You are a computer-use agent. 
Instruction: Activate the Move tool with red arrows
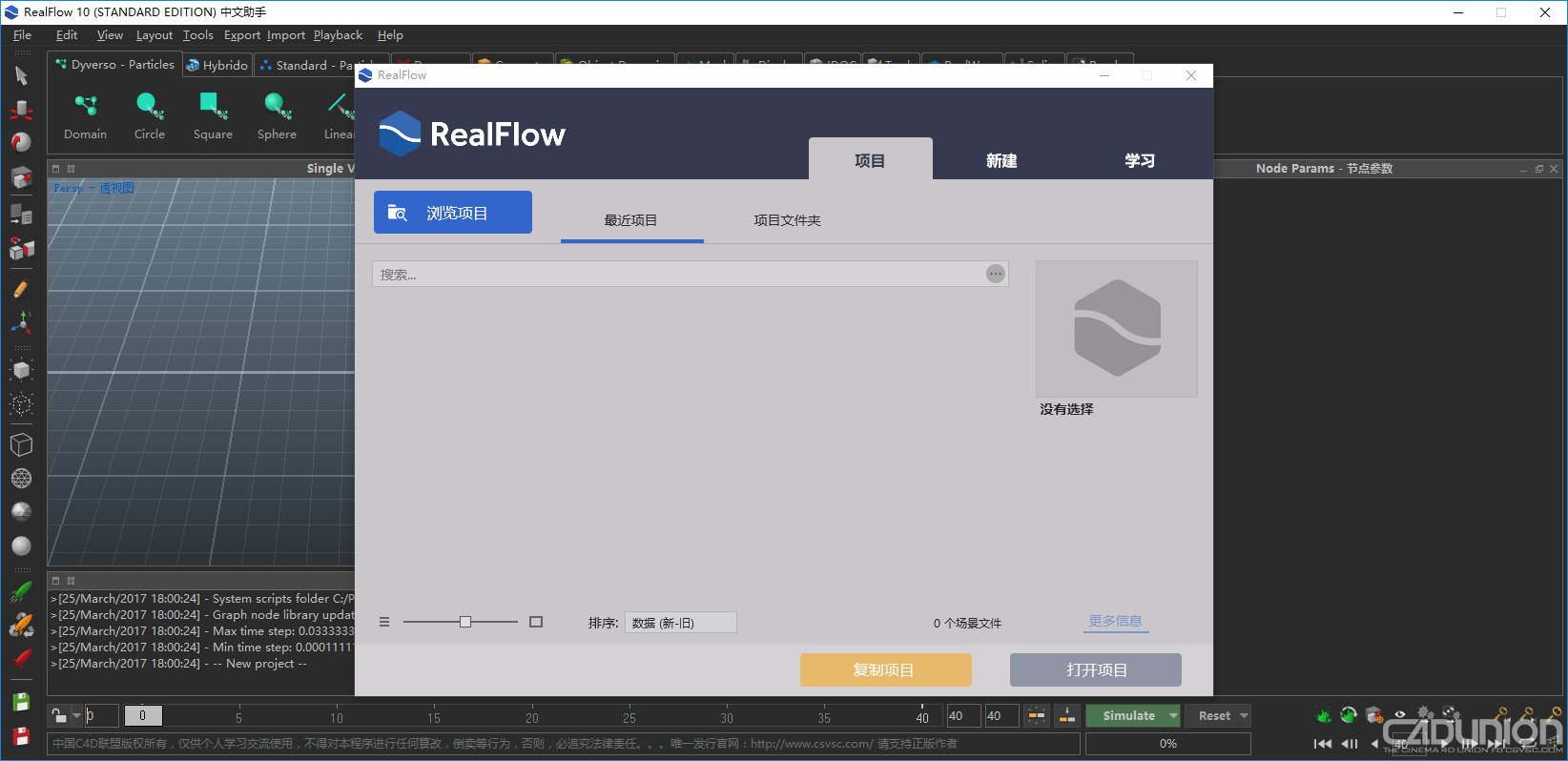(21, 110)
